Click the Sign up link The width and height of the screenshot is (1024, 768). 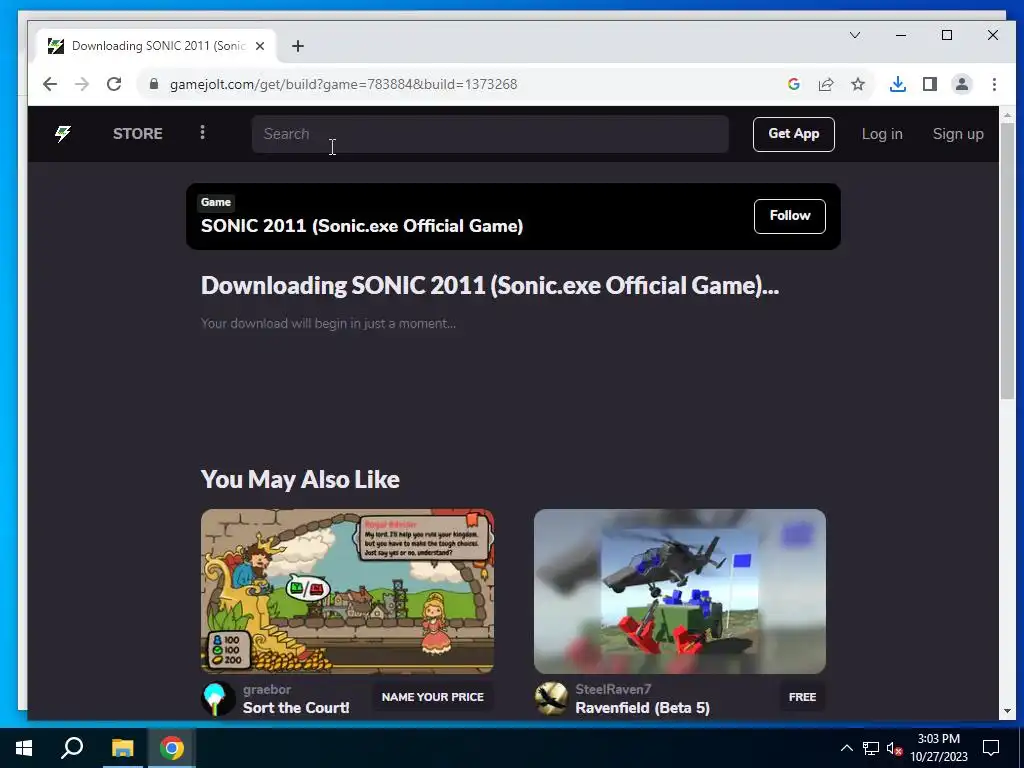tap(958, 134)
